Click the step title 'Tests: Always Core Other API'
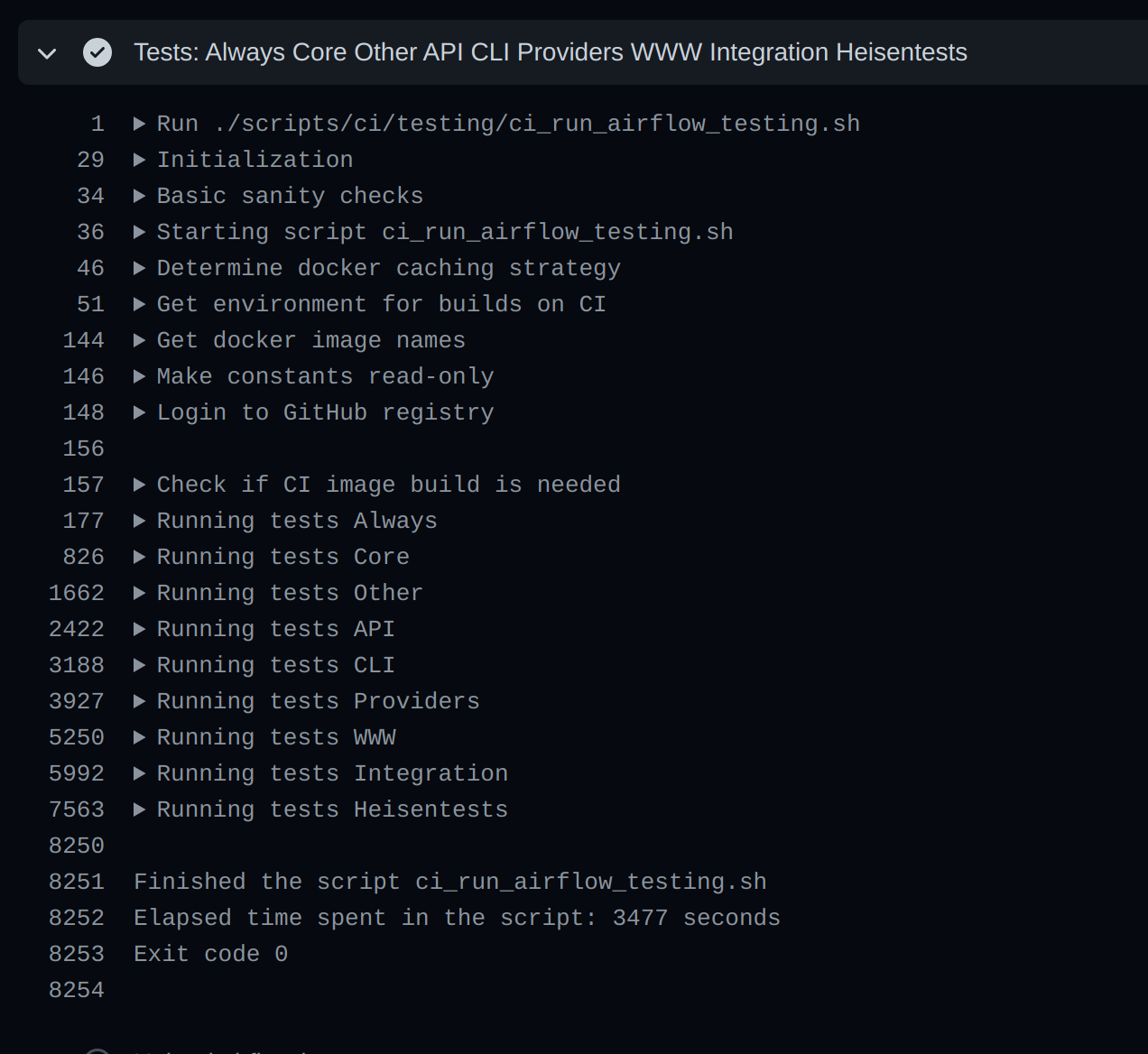This screenshot has height=1054, width=1148. point(551,52)
